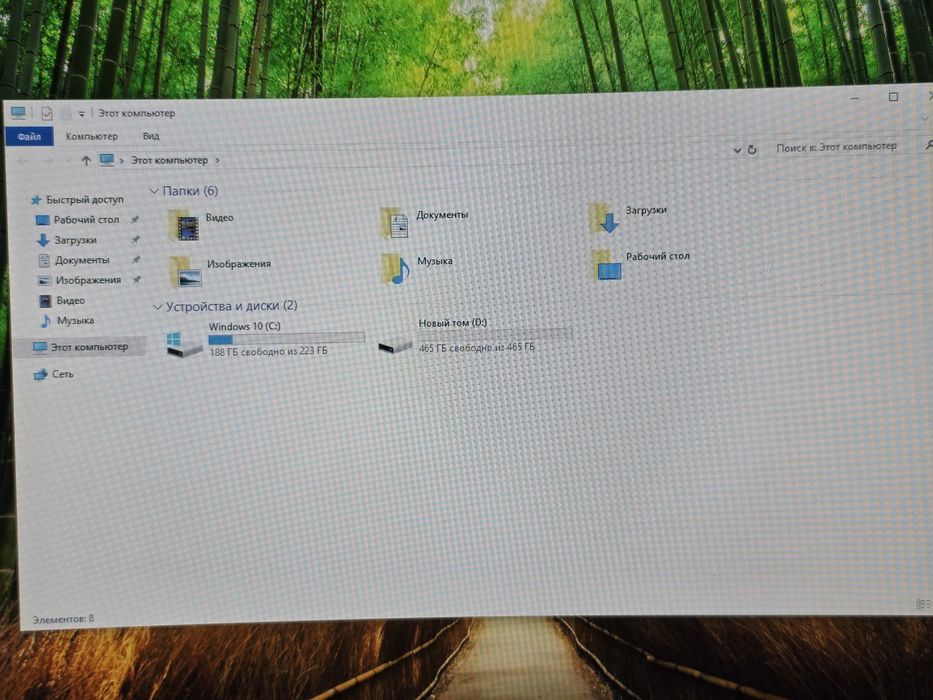Click the search magnifier icon
Viewport: 933px width, 700px height.
[x=928, y=145]
